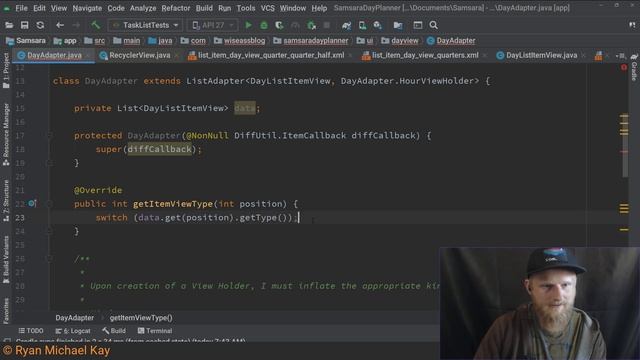Open the Terminal tool window
This screenshot has width=640, height=360.
pos(155,331)
